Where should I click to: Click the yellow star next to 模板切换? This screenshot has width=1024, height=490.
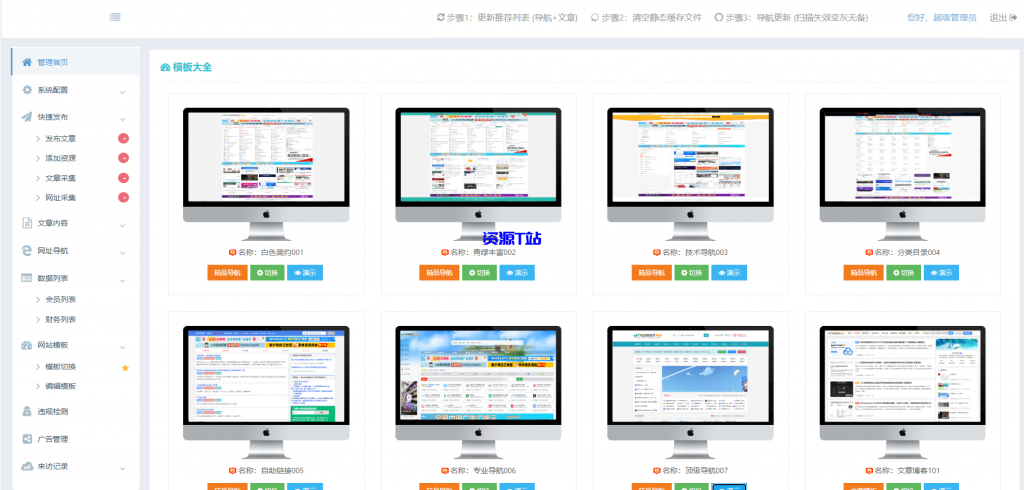(125, 368)
